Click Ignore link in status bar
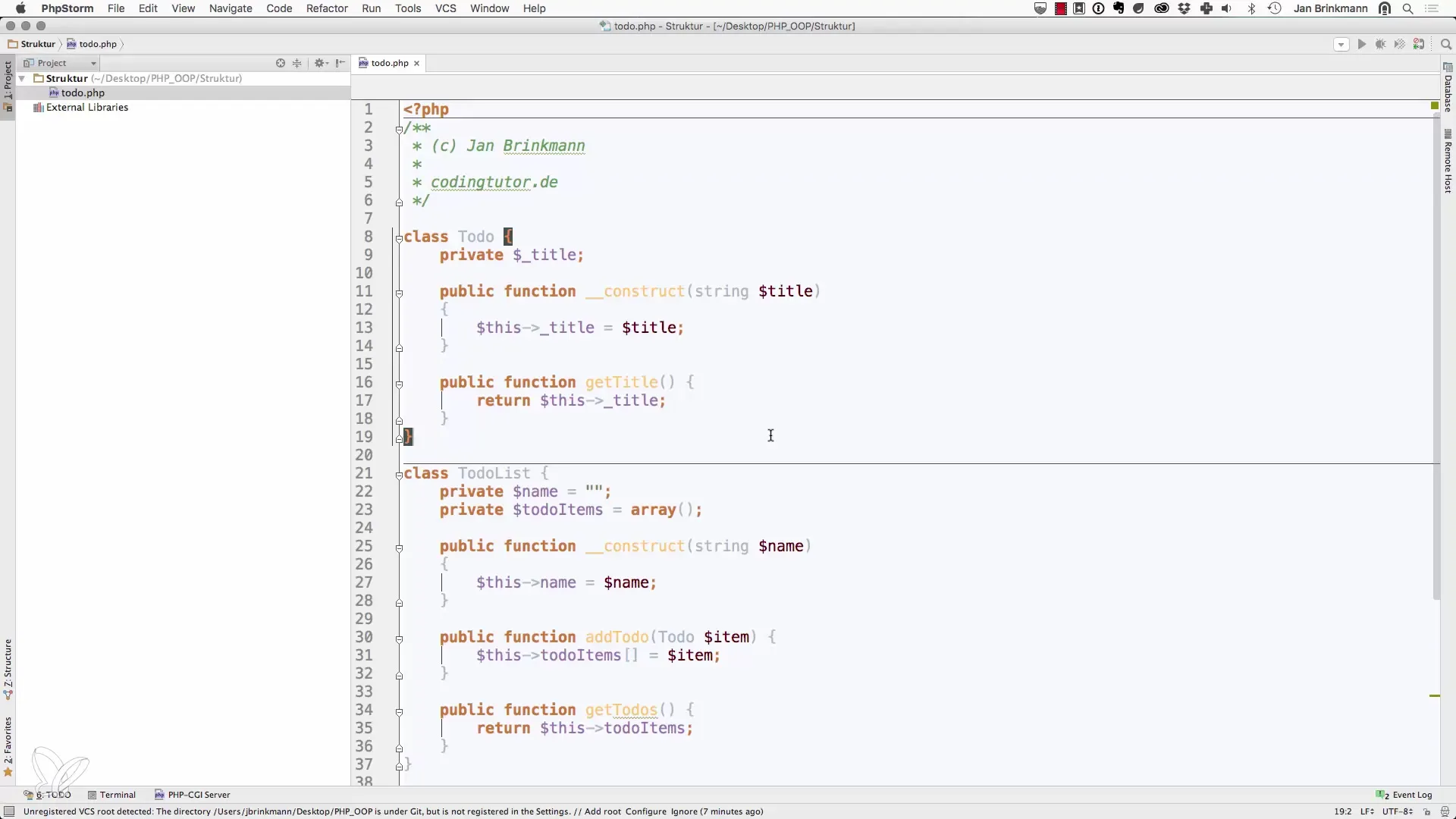Image resolution: width=1456 pixels, height=819 pixels. [x=684, y=811]
